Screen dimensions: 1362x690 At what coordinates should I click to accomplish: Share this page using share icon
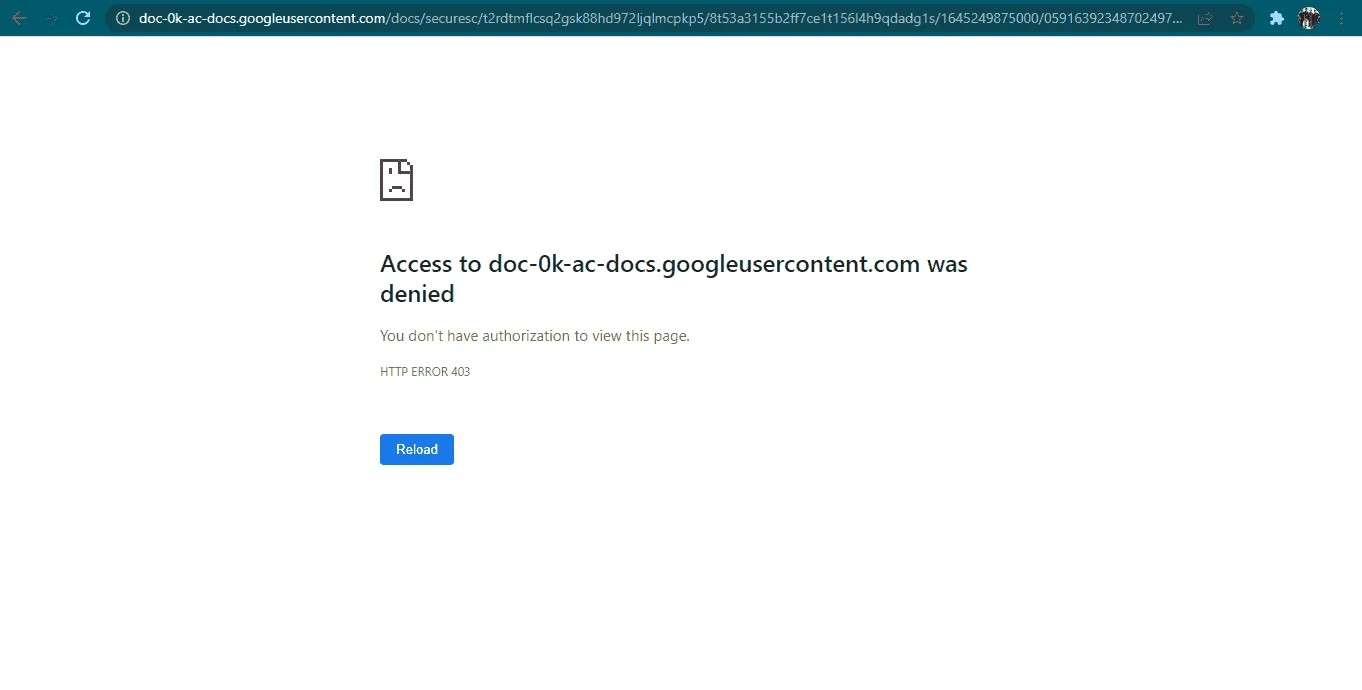1205,18
